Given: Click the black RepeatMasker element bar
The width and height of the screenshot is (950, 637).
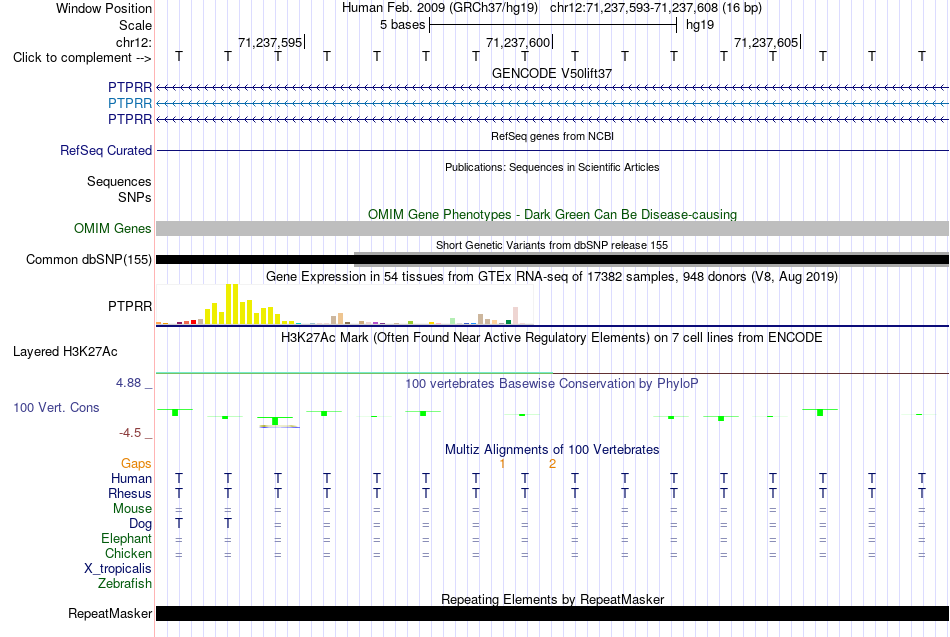Looking at the screenshot, I should coord(552,614).
